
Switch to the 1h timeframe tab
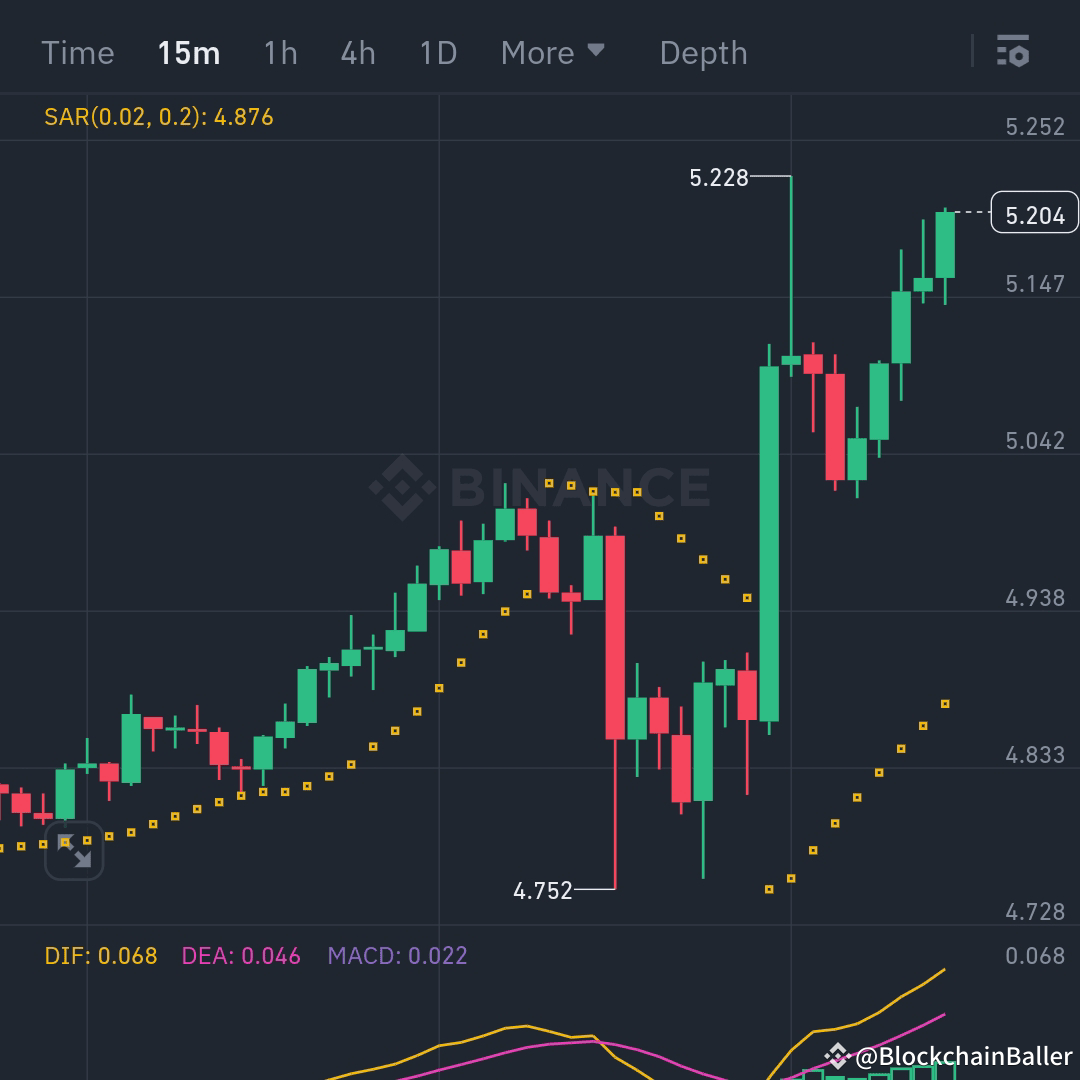tap(279, 52)
